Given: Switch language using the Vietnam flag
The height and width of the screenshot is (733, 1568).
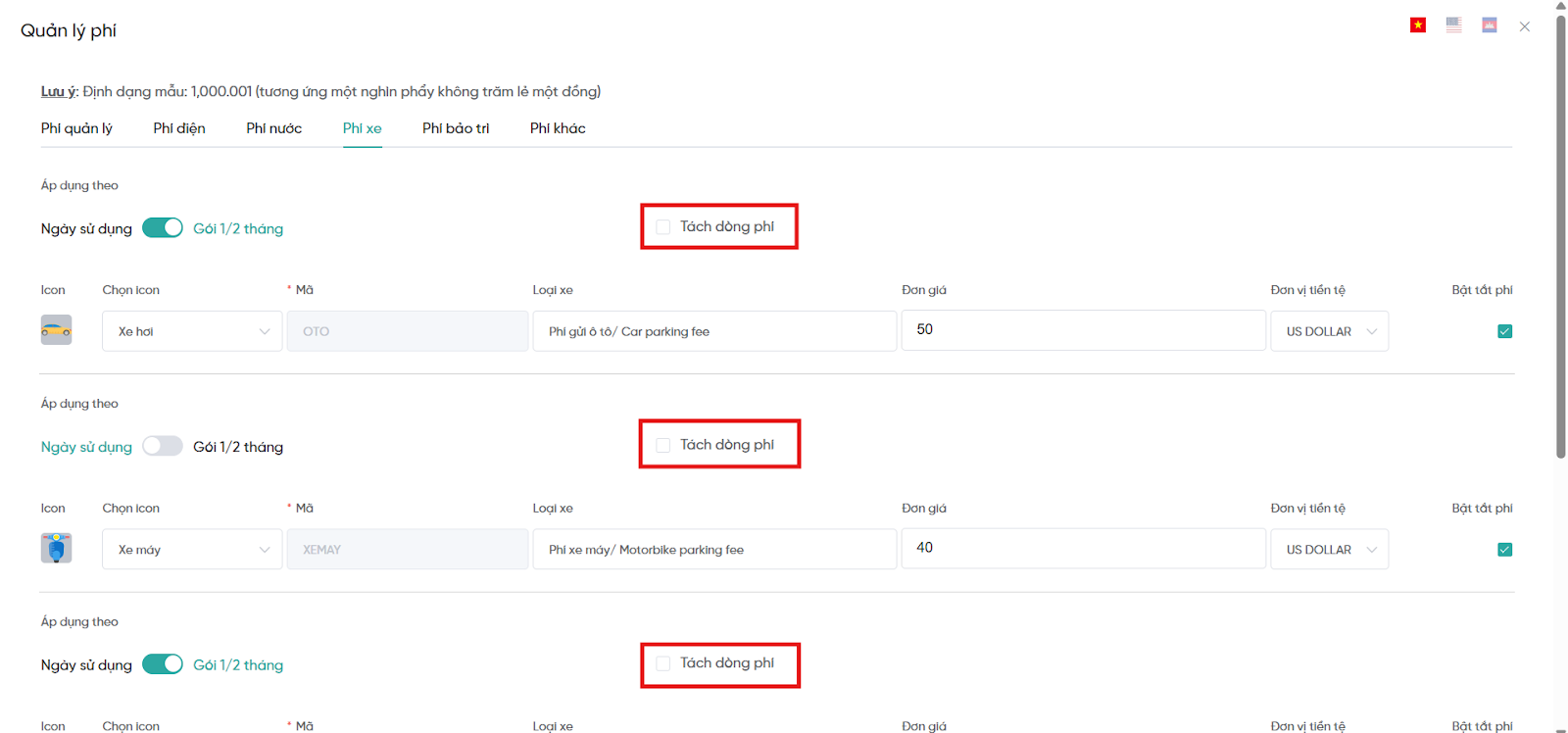Looking at the screenshot, I should tap(1418, 25).
